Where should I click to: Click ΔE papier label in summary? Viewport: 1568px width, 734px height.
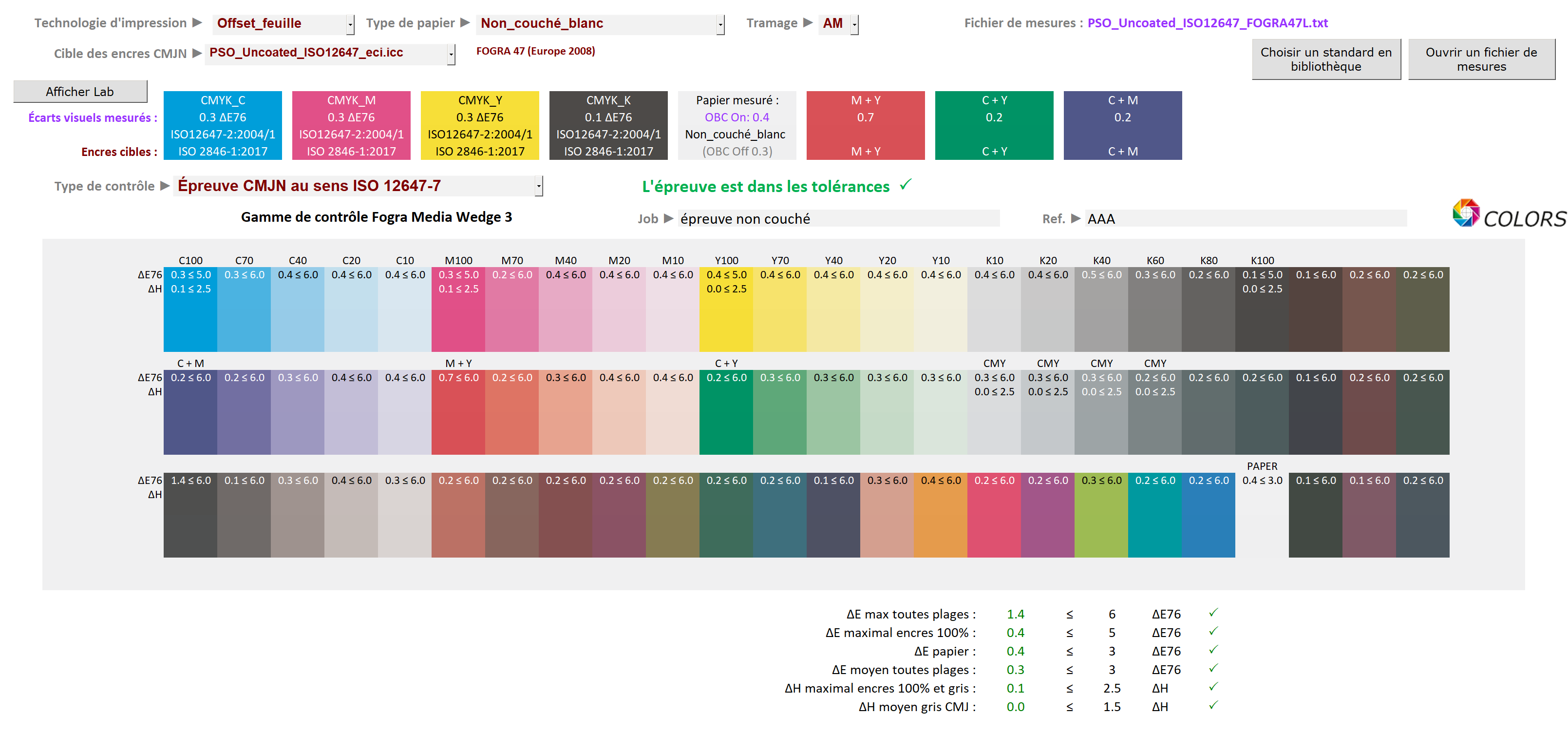945,651
